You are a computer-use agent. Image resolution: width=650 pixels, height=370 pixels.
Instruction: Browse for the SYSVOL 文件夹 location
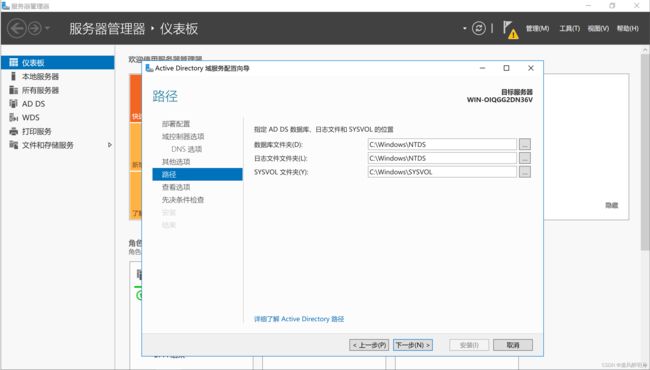point(525,172)
